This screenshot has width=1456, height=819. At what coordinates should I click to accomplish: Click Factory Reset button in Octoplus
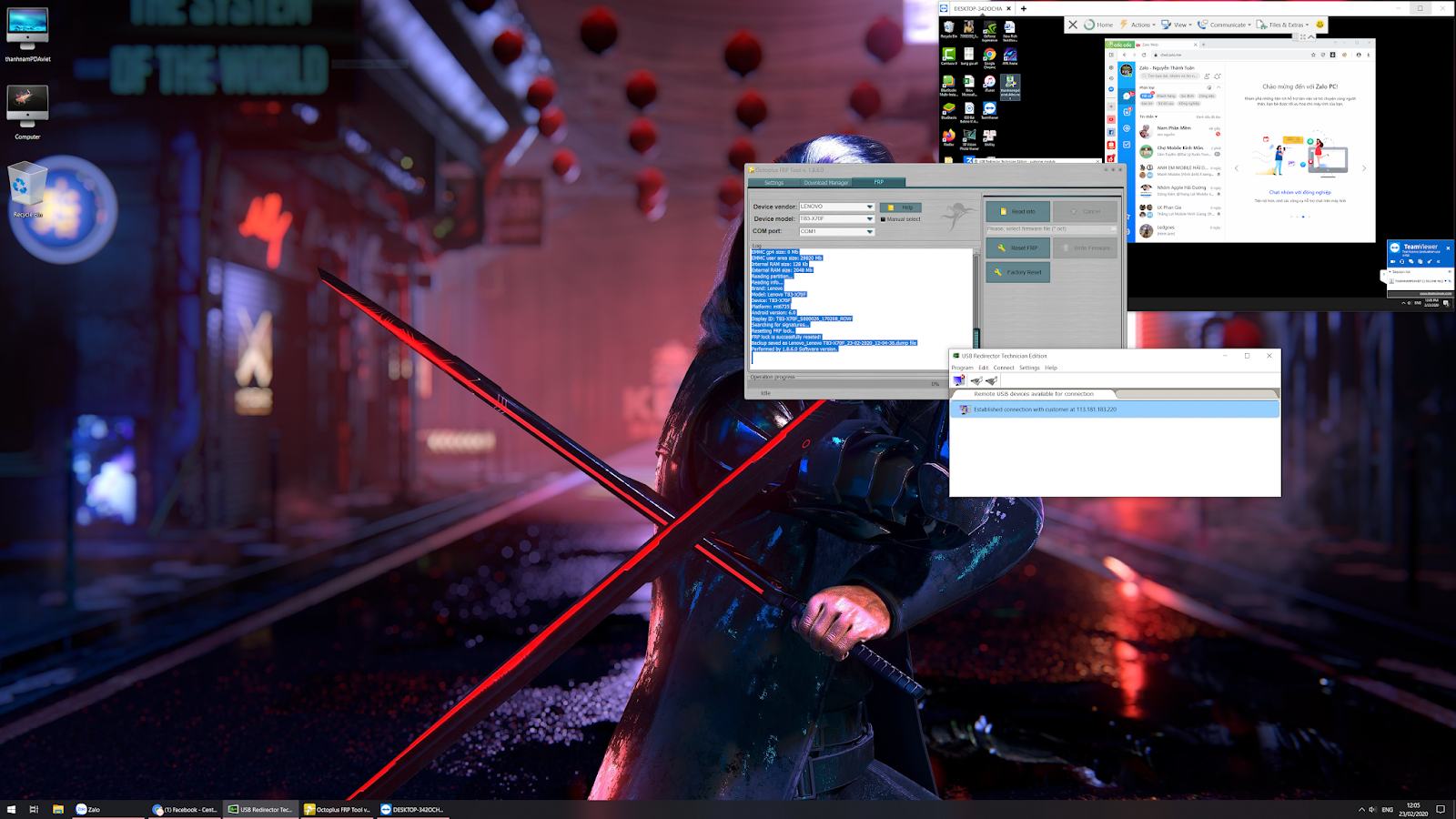(1017, 272)
